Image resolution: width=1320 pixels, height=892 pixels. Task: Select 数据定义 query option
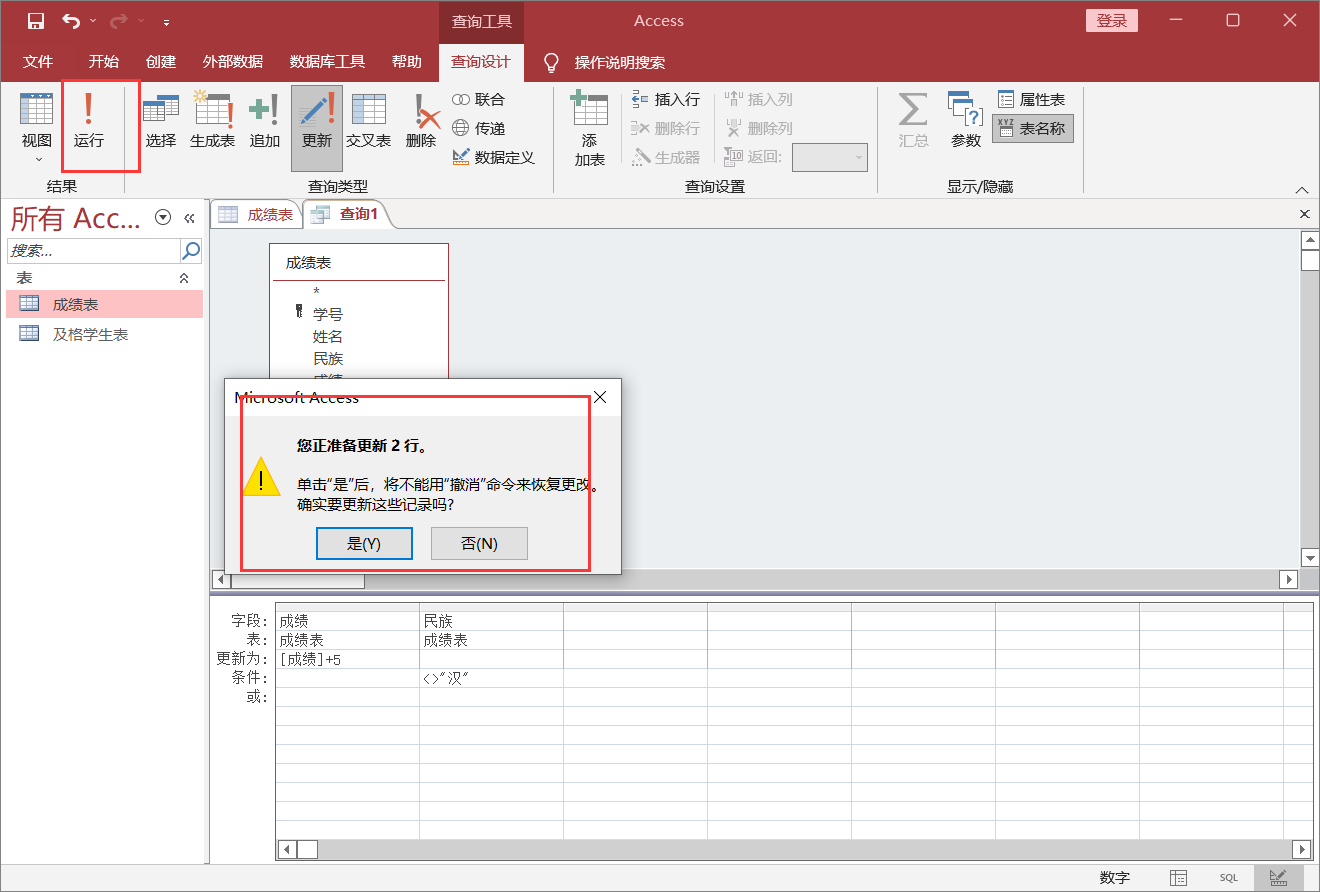(x=493, y=157)
